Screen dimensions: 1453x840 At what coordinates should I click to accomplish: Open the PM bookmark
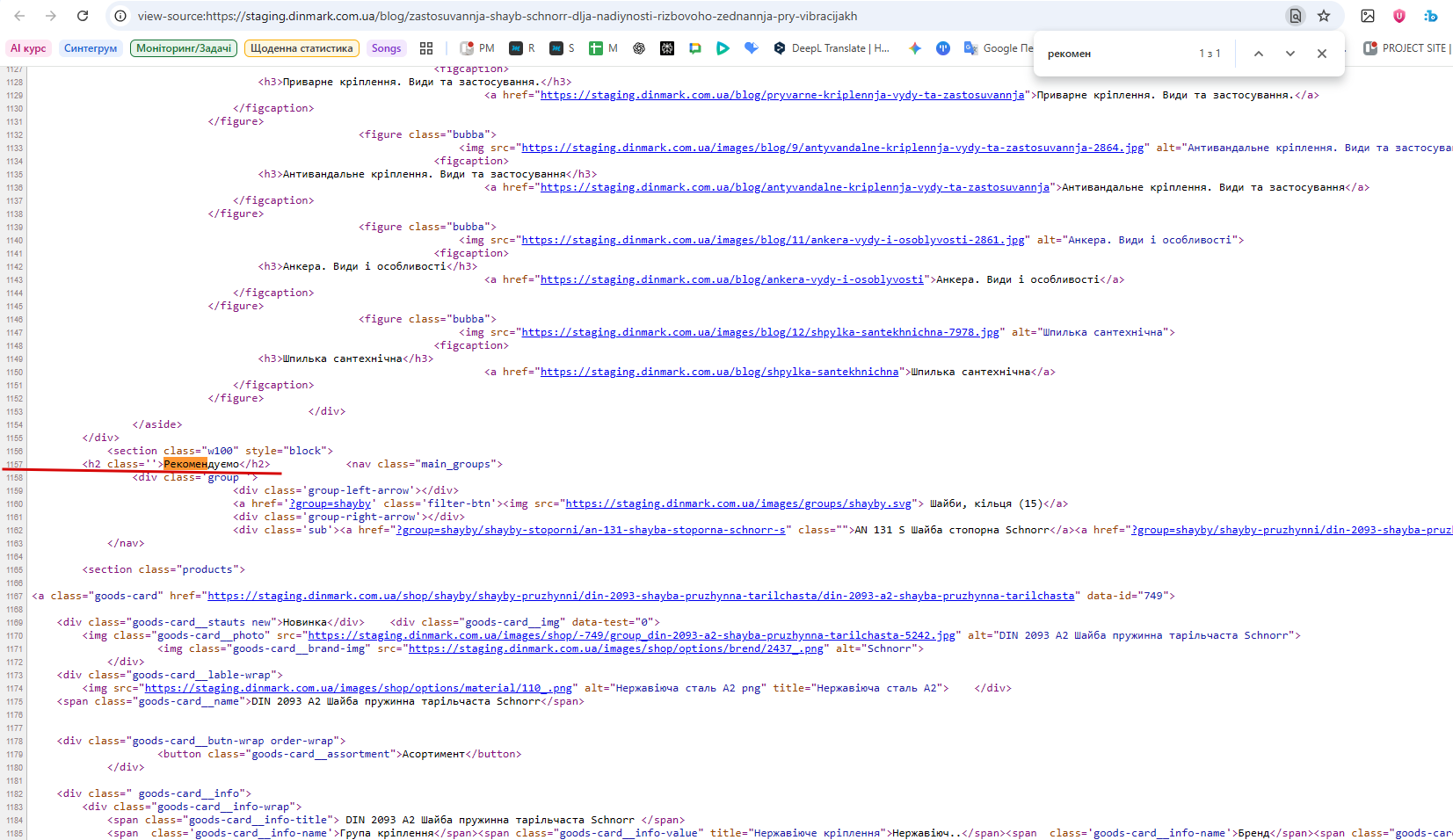[x=477, y=48]
